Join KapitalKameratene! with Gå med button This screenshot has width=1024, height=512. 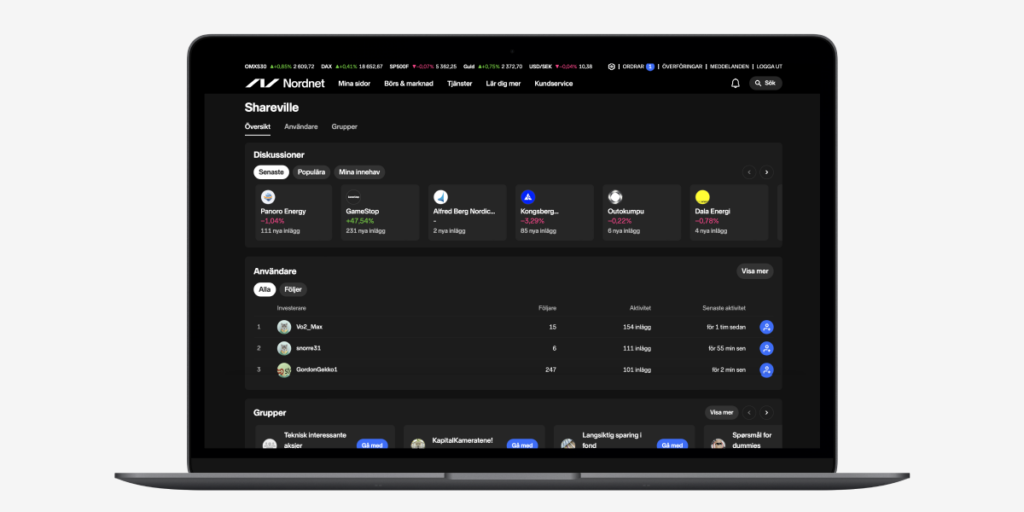tap(522, 445)
